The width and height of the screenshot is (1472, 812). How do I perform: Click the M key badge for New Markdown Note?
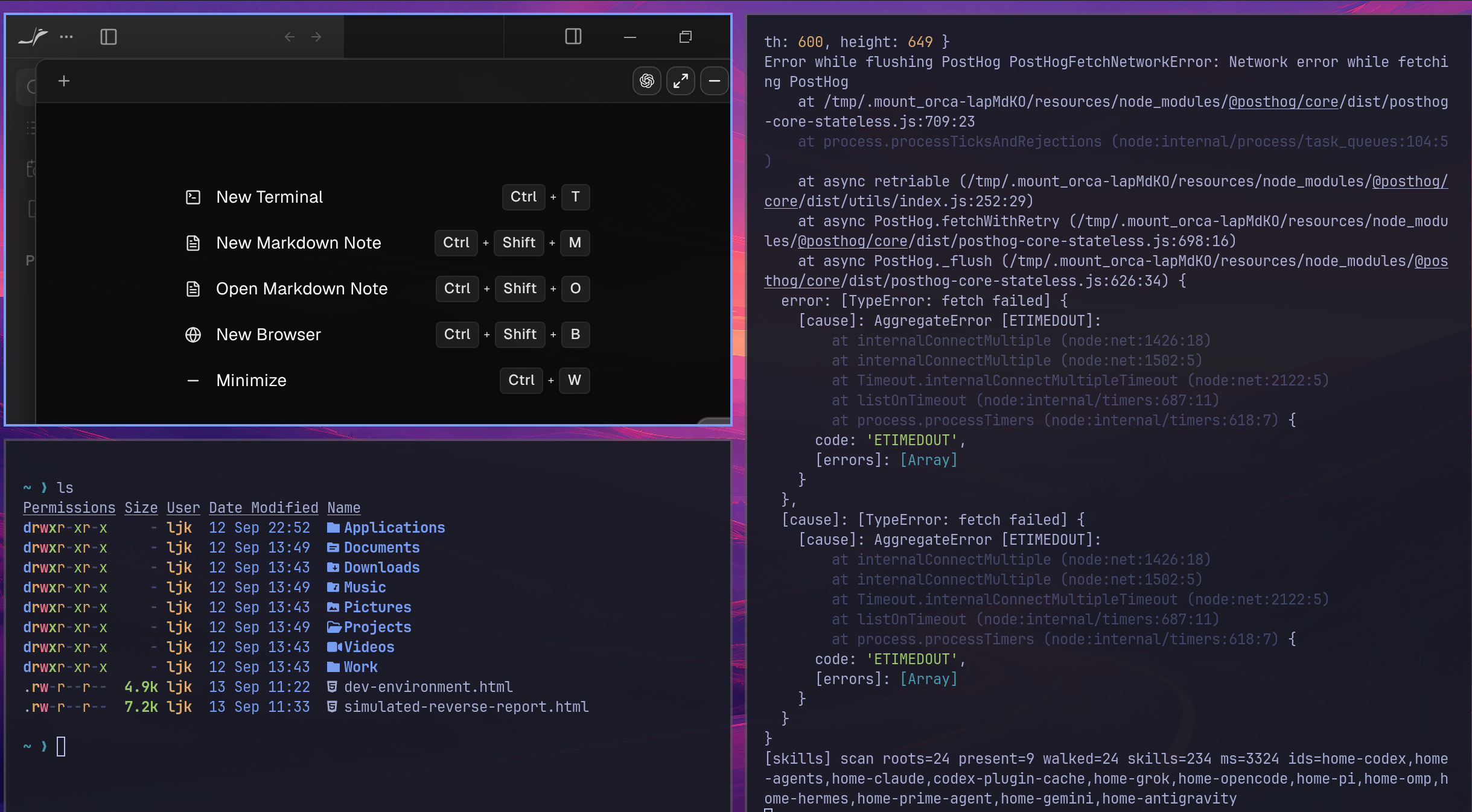point(575,243)
